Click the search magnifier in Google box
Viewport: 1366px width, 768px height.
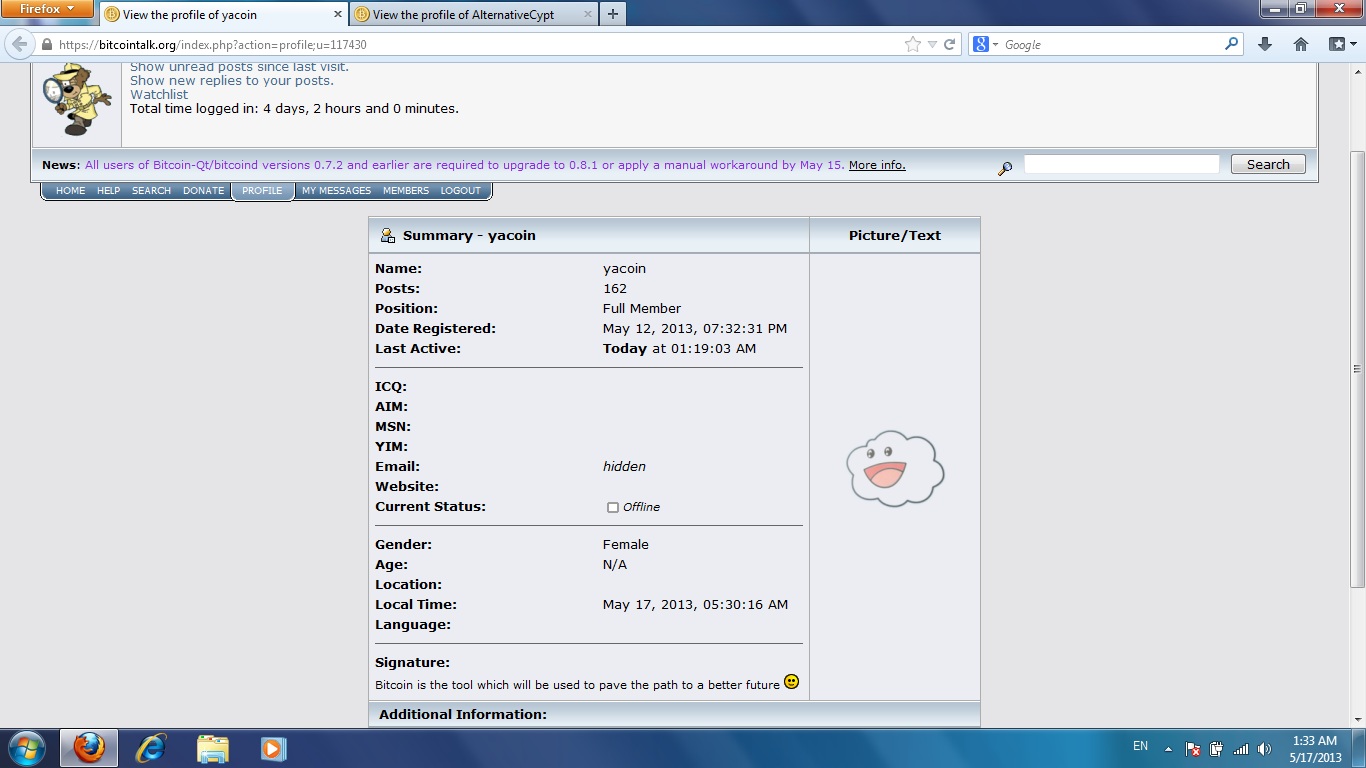pyautogui.click(x=1231, y=44)
